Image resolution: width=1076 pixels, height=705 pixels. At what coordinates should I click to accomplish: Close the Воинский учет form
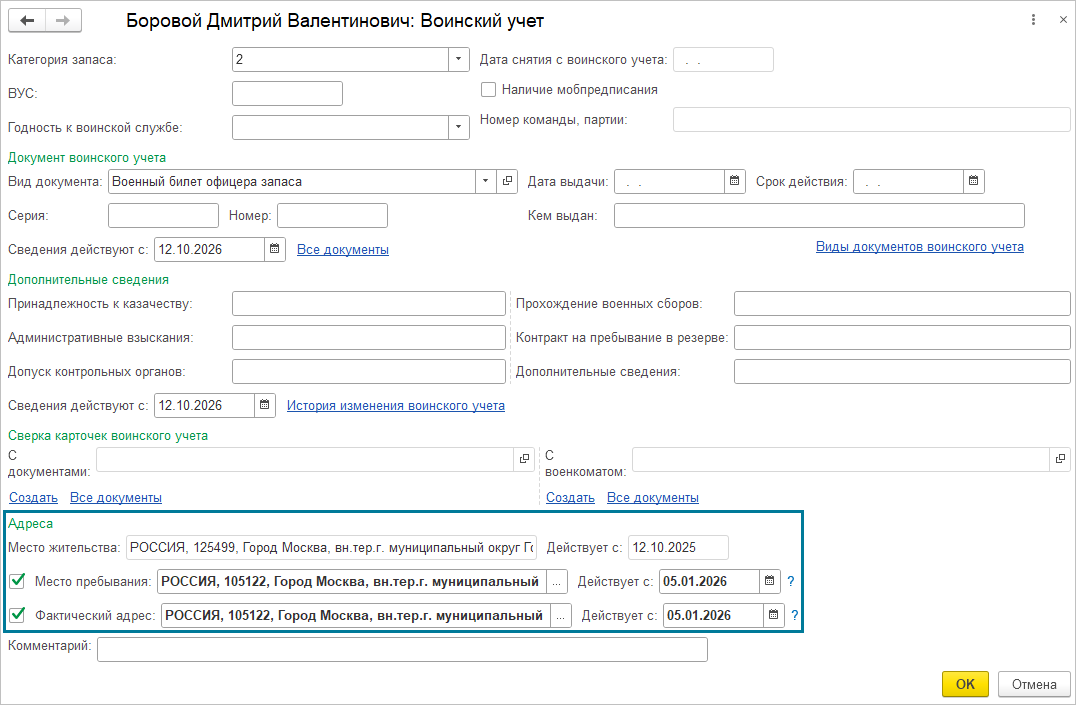(1062, 20)
